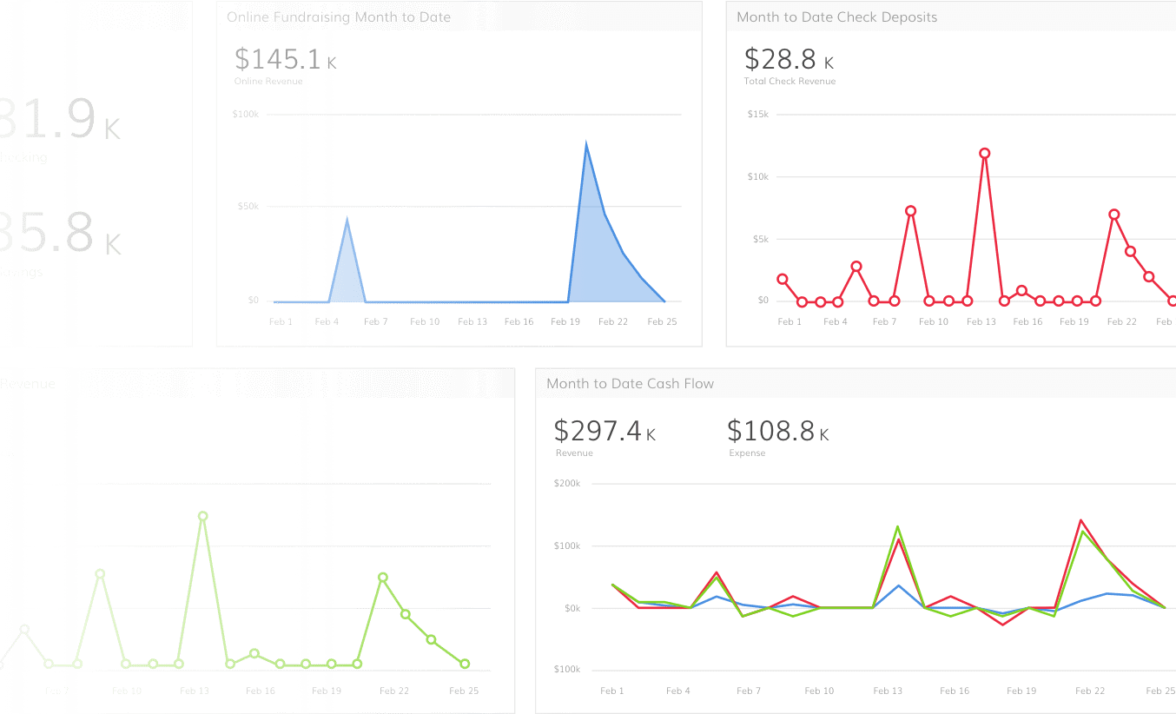Click the green data point above Feb 22 label
The height and width of the screenshot is (714, 1176).
pyautogui.click(x=382, y=577)
